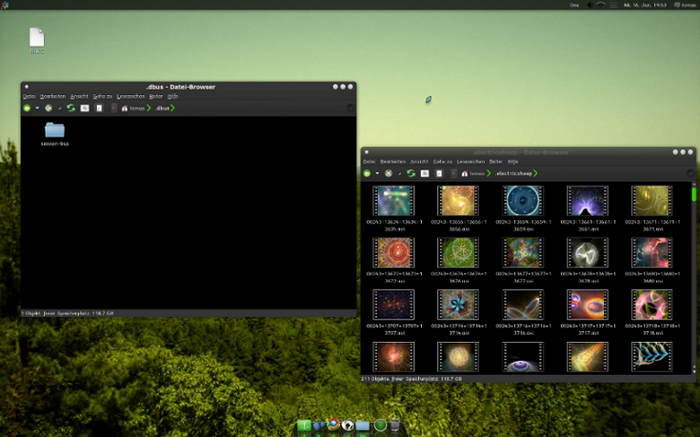Open Reiter menu in .electricsheep window
700x437 pixels.
pos(496,162)
